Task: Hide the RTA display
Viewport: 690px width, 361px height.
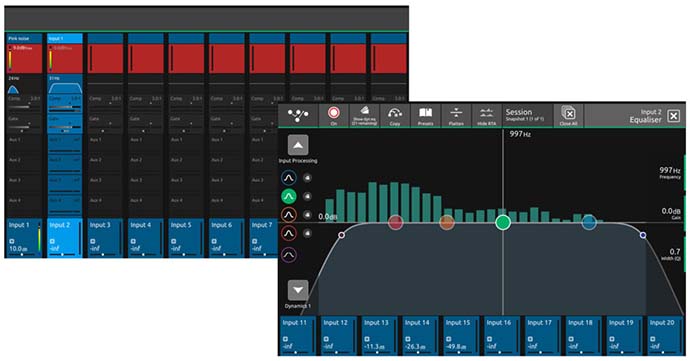Action: [486, 115]
